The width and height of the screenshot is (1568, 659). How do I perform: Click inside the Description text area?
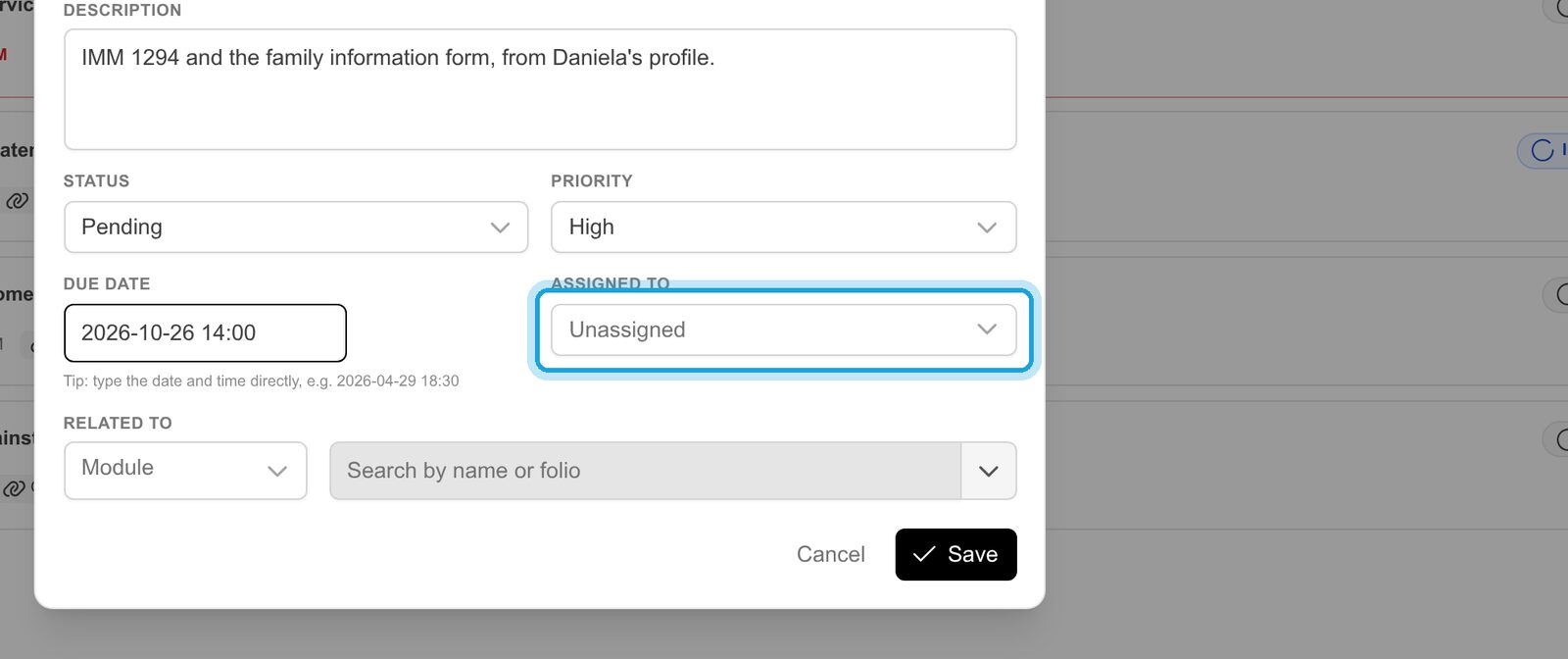540,89
